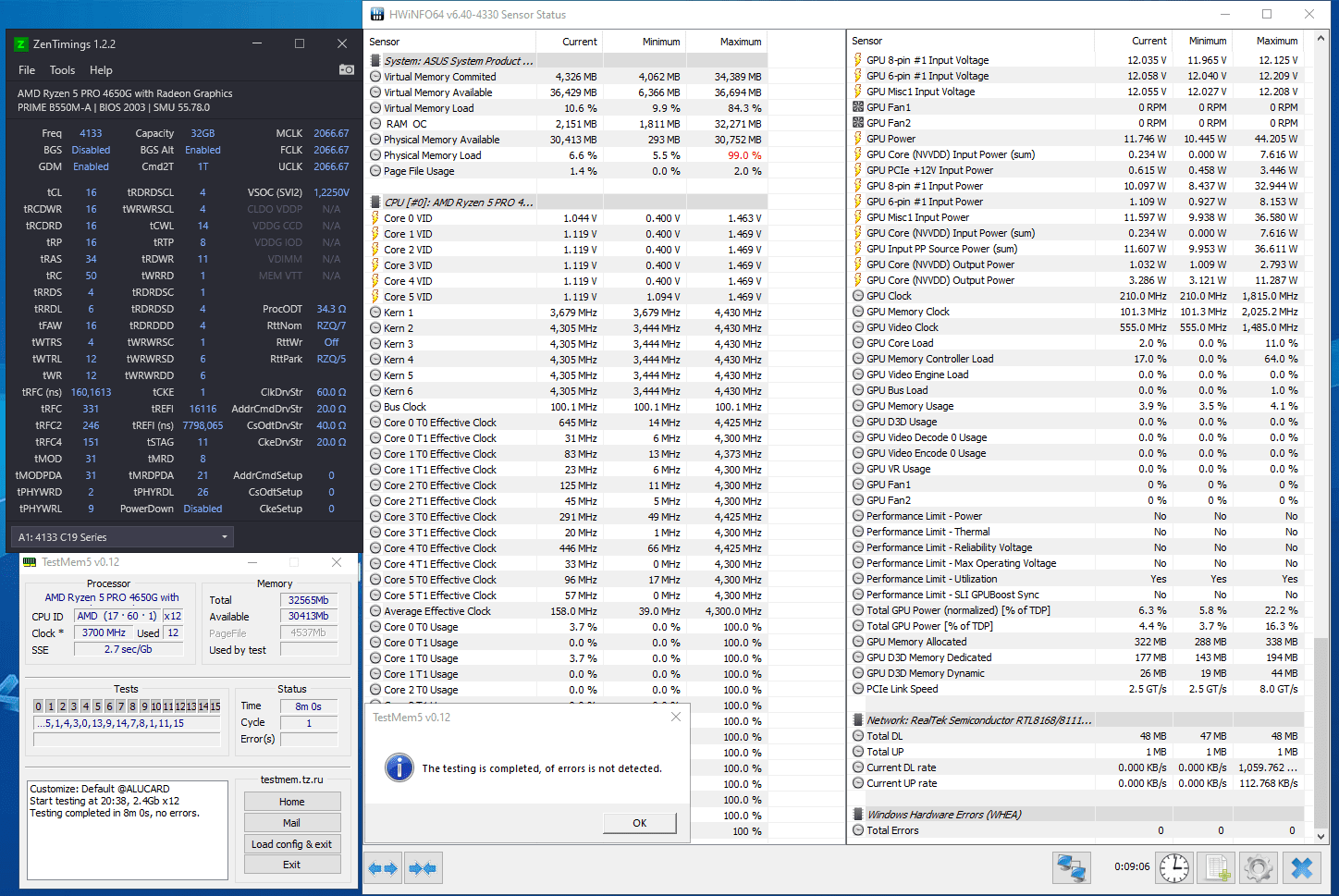Click the PowerDown Disabled value in ZenTimings
Screen dimensions: 1339x896
[203, 509]
